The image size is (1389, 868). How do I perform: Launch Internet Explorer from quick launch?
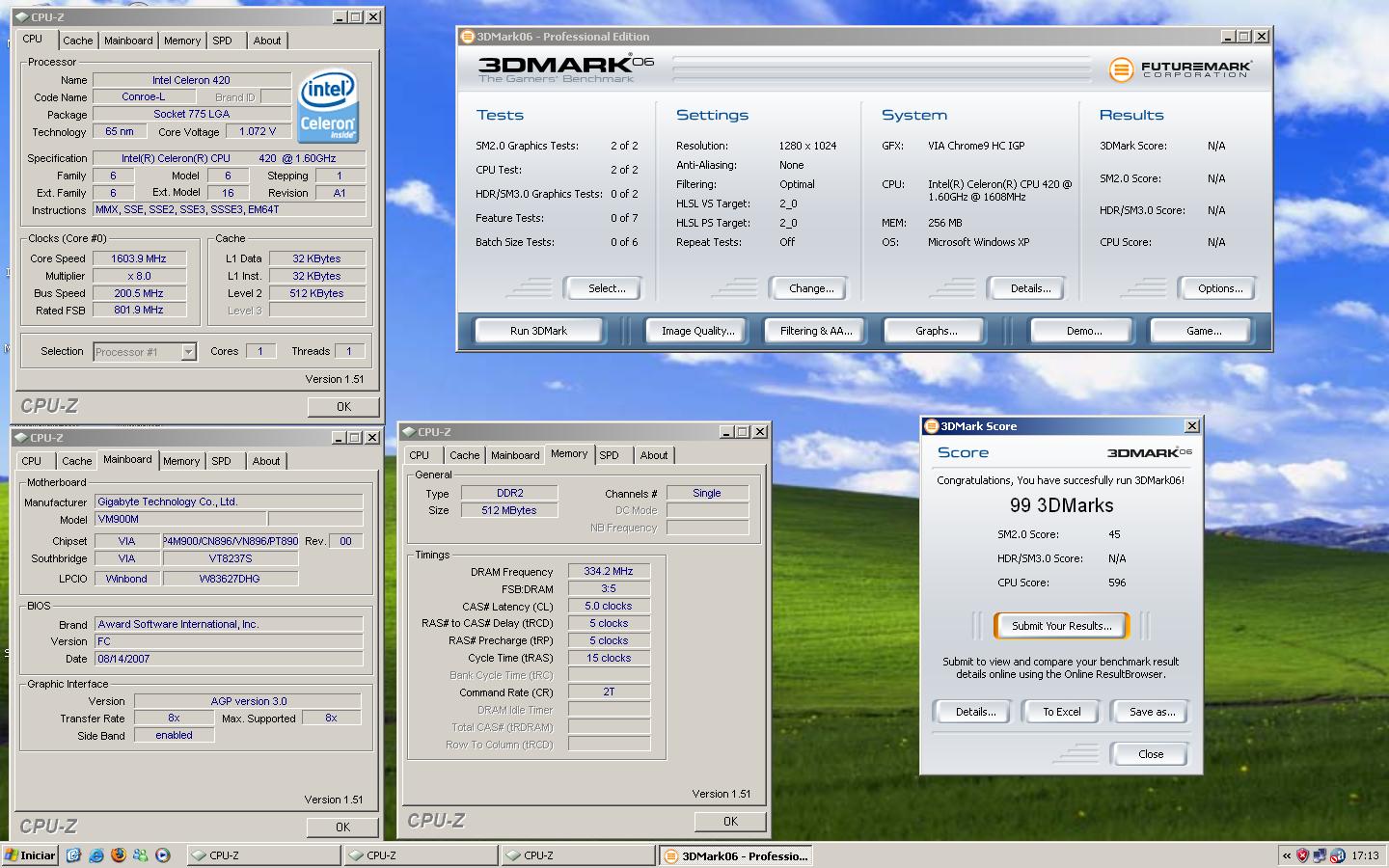coord(96,855)
